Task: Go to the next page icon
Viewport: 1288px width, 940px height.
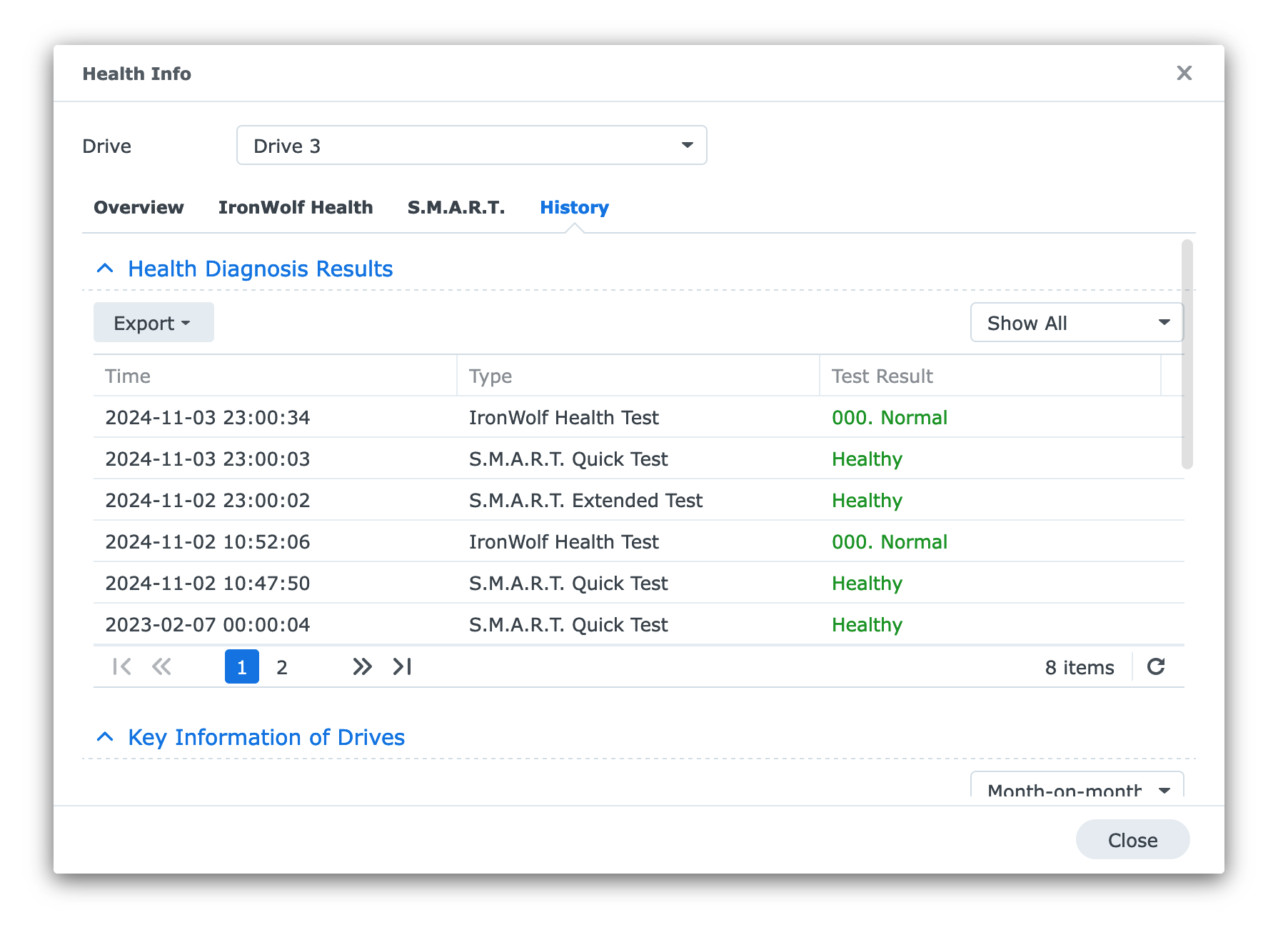Action: [x=362, y=666]
